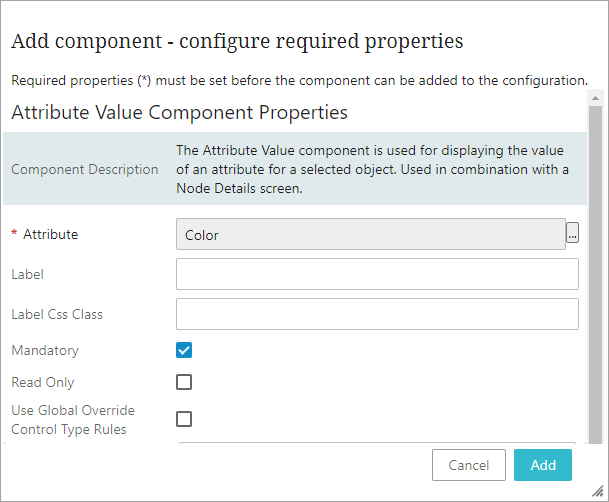Click the partially visible field below the checkboxes
The image size is (609, 502).
tap(377, 443)
